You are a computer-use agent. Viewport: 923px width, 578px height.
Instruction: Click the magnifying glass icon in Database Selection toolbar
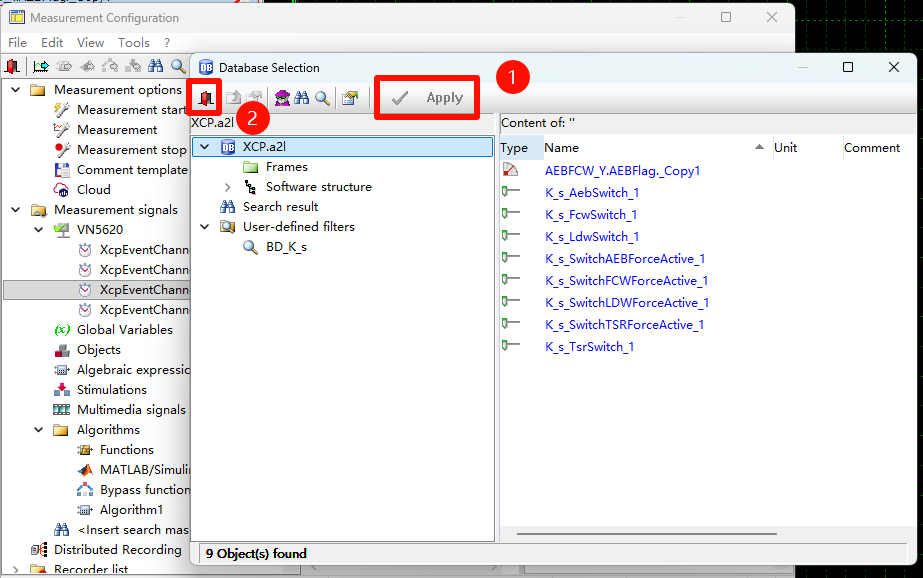[x=322, y=98]
